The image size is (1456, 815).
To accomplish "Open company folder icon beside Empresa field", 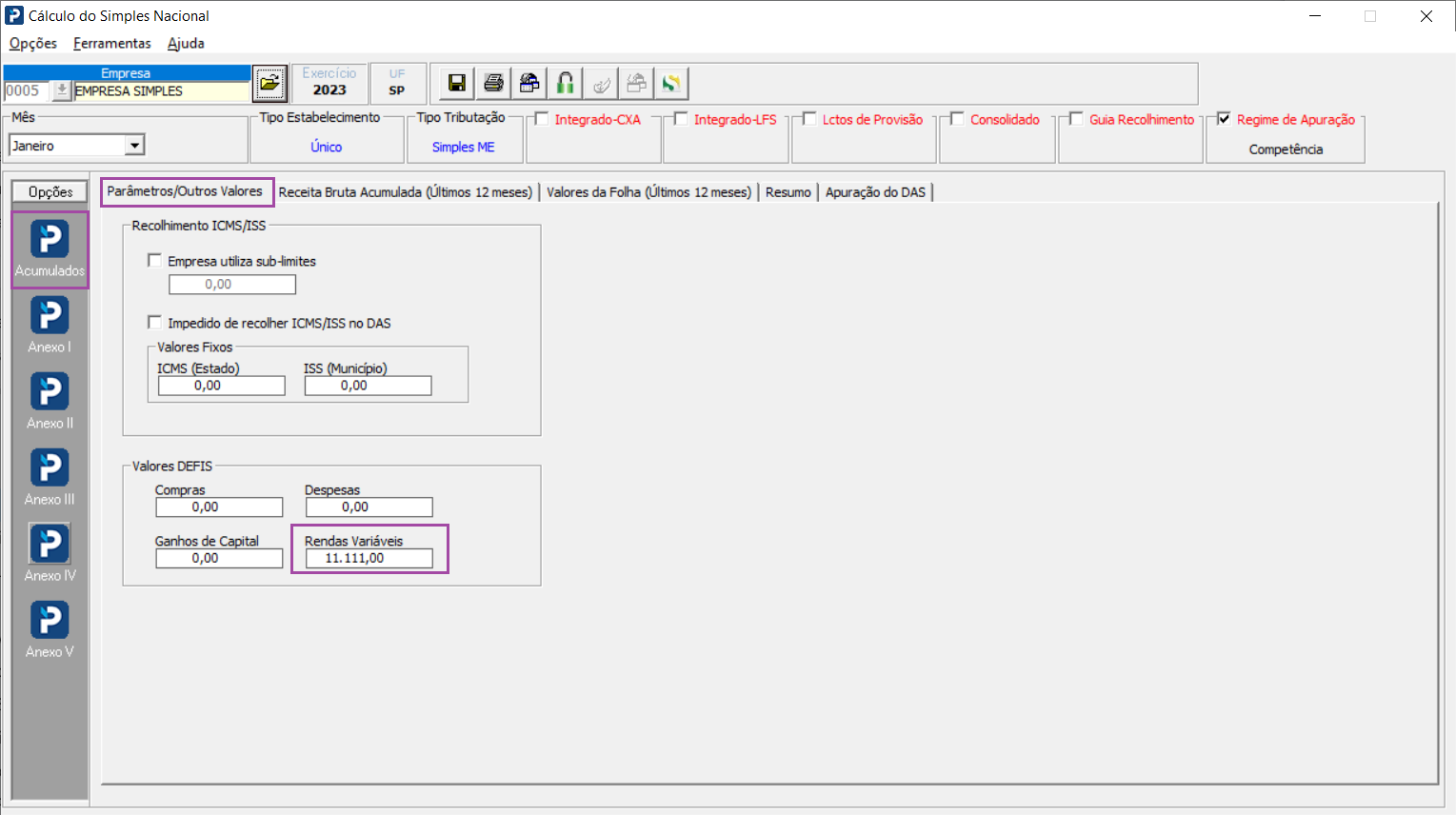I will point(270,84).
